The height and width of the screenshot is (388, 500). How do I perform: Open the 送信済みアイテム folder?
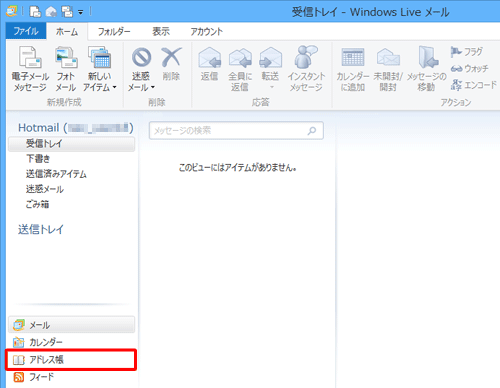[56, 174]
